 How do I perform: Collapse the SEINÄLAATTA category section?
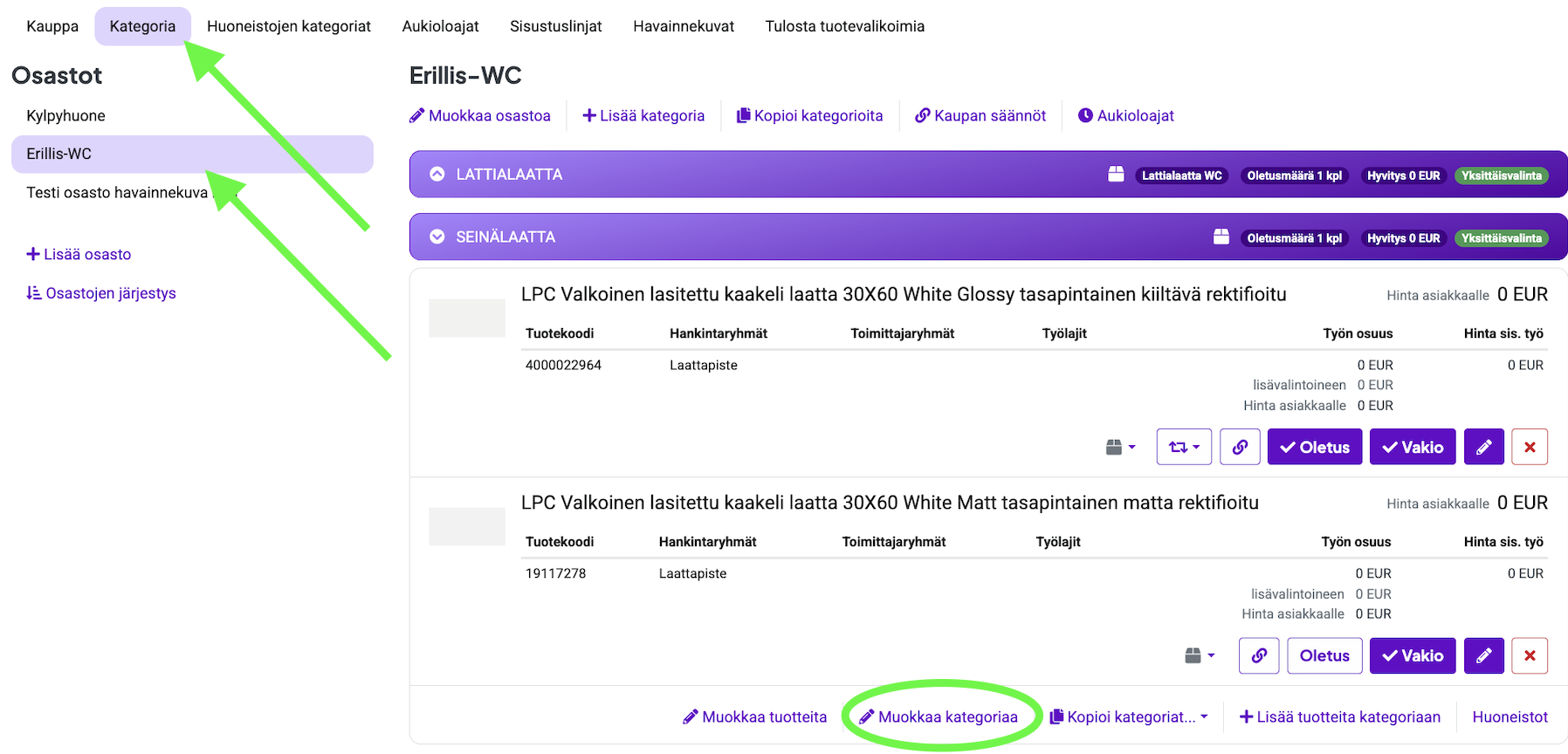pyautogui.click(x=437, y=237)
